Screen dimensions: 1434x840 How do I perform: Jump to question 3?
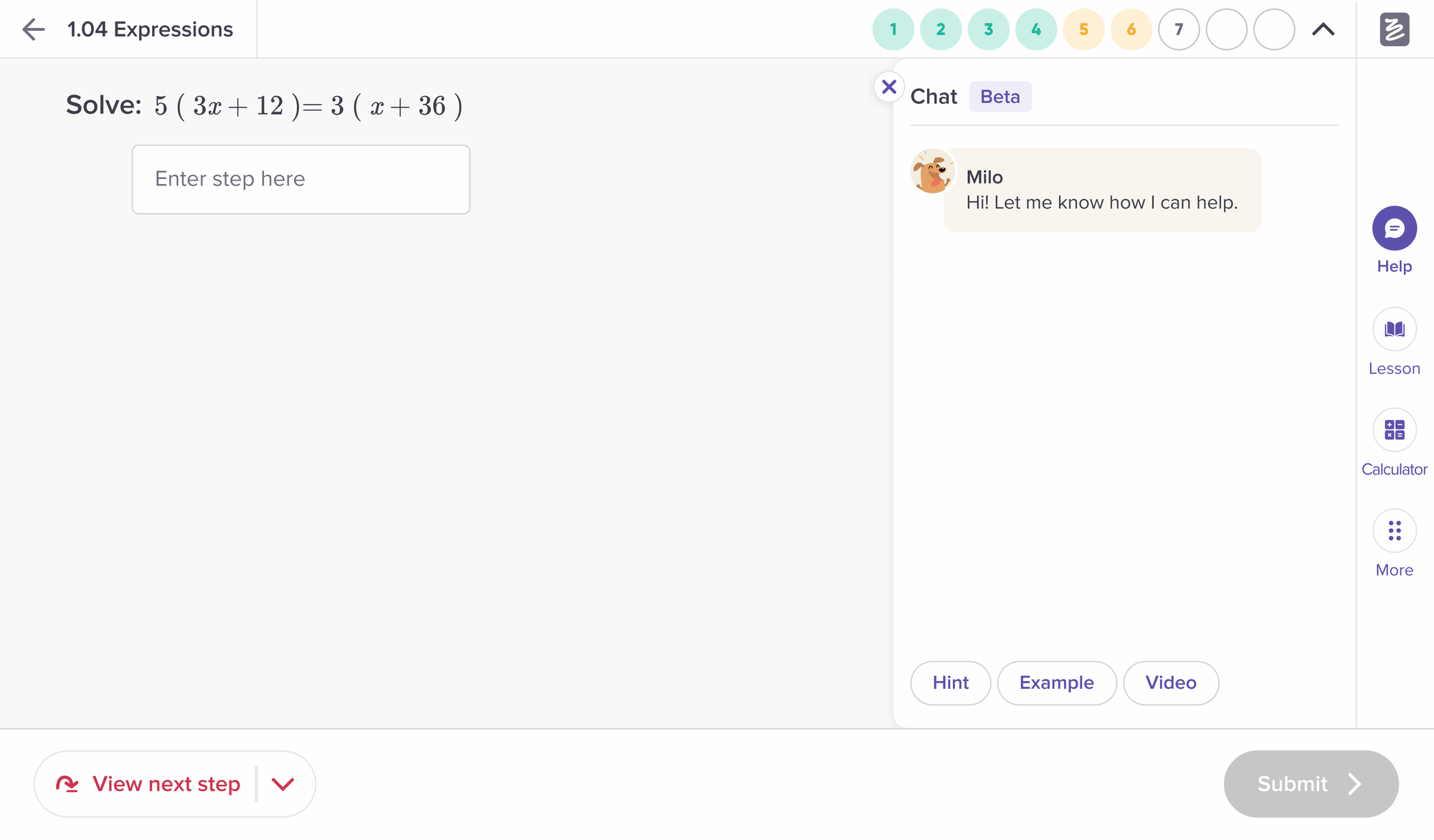[988, 29]
